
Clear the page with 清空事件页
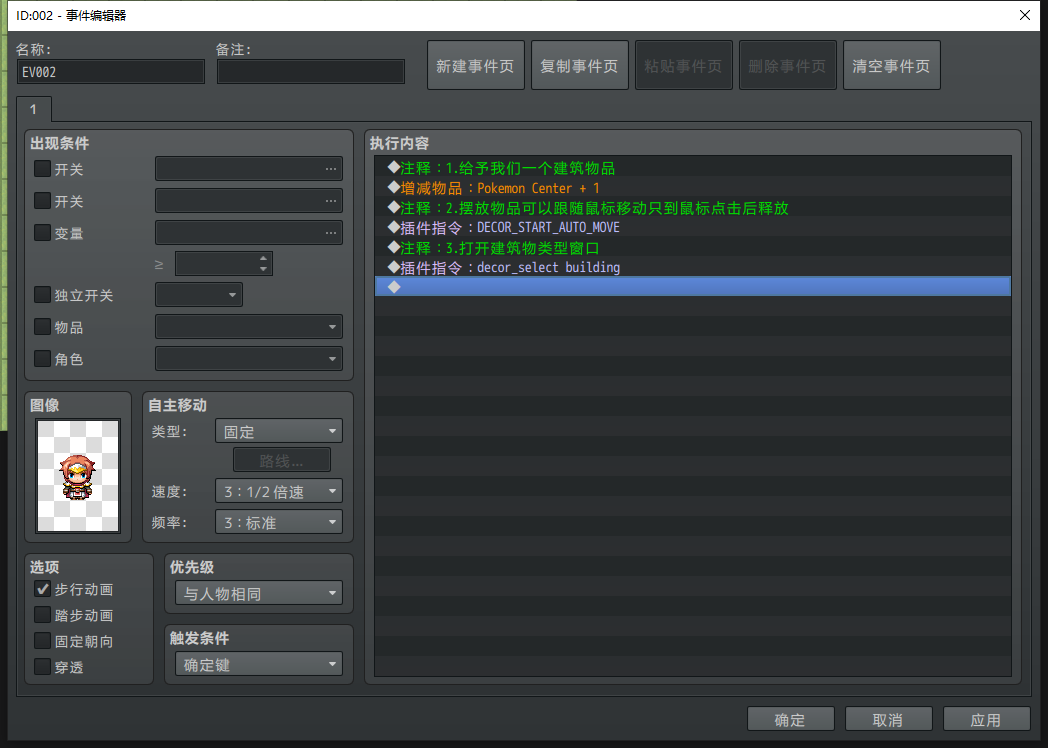click(891, 66)
